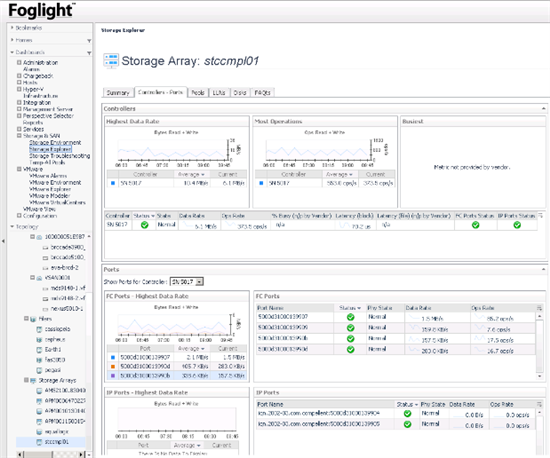Open the Homes section dropdown menu arrow
The image size is (550, 458).
click(x=89, y=41)
